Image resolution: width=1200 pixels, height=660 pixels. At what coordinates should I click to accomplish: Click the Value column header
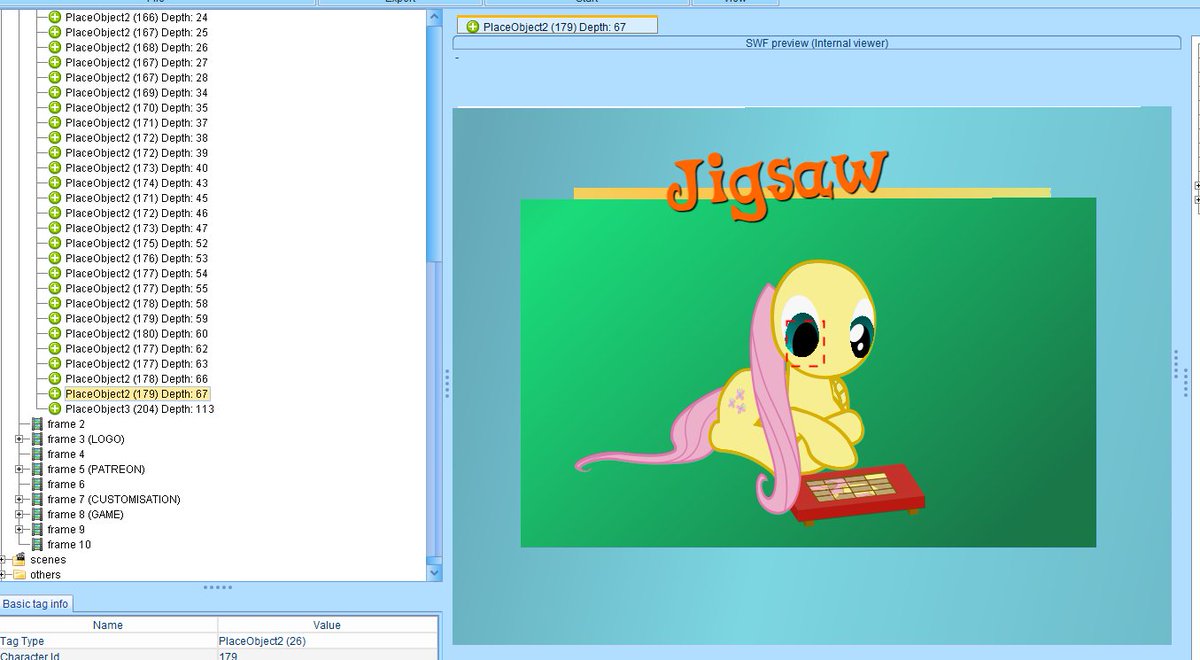point(327,625)
